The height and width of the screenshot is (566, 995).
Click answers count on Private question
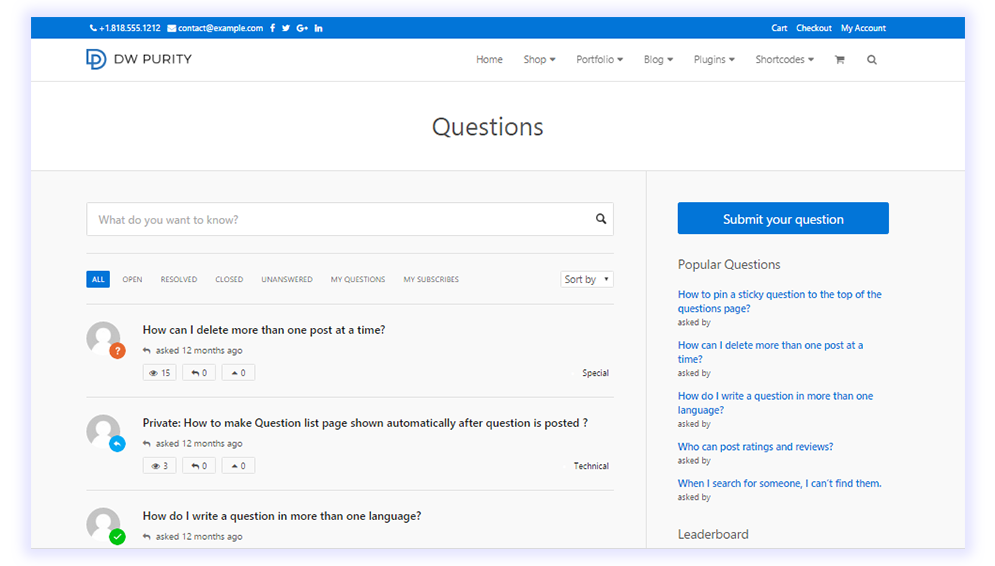[199, 466]
